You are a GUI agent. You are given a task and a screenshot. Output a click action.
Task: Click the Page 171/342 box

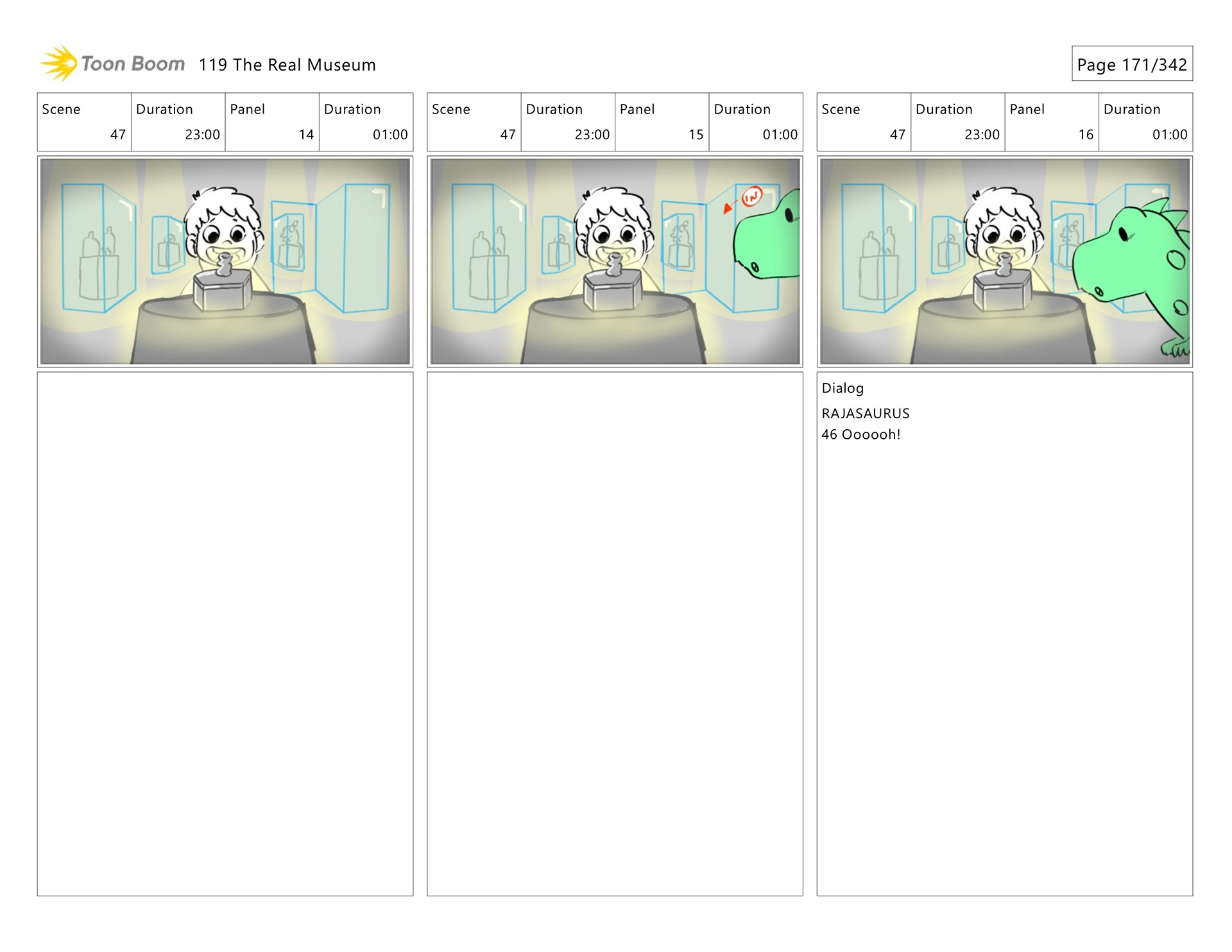[1131, 64]
